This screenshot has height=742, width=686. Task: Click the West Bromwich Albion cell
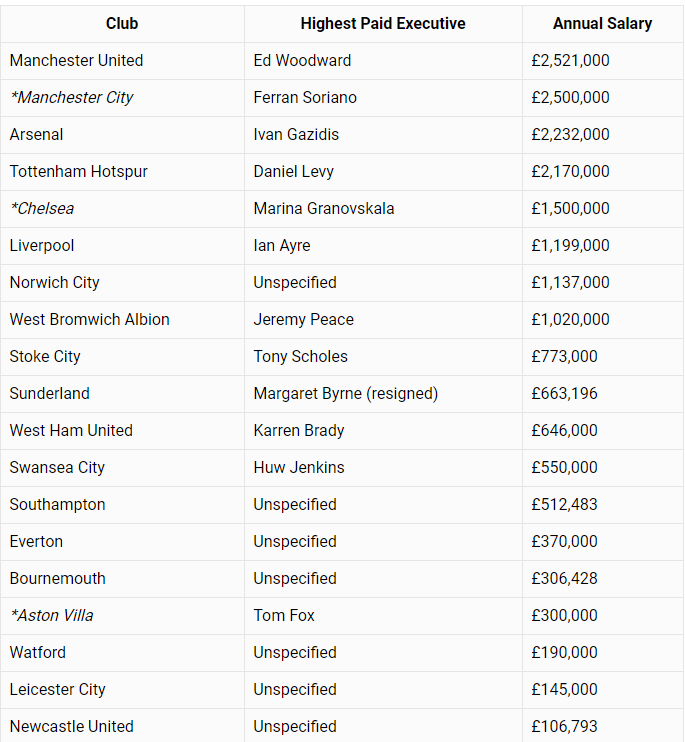(122, 319)
